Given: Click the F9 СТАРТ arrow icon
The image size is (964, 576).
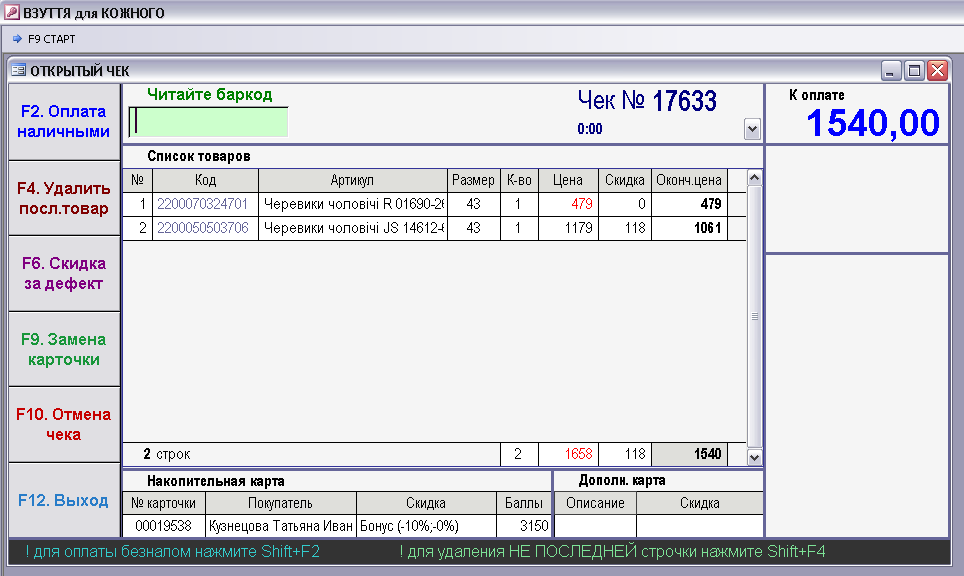Looking at the screenshot, I should coord(17,39).
